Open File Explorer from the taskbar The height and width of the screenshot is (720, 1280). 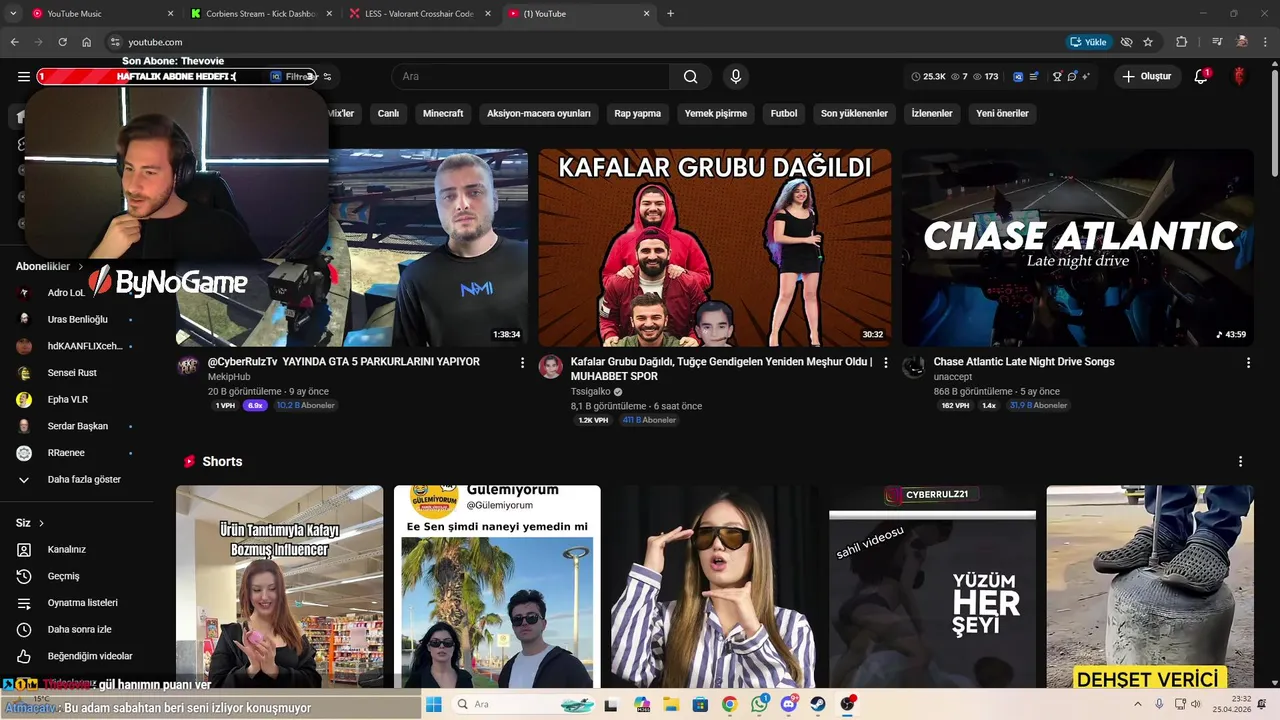point(671,704)
